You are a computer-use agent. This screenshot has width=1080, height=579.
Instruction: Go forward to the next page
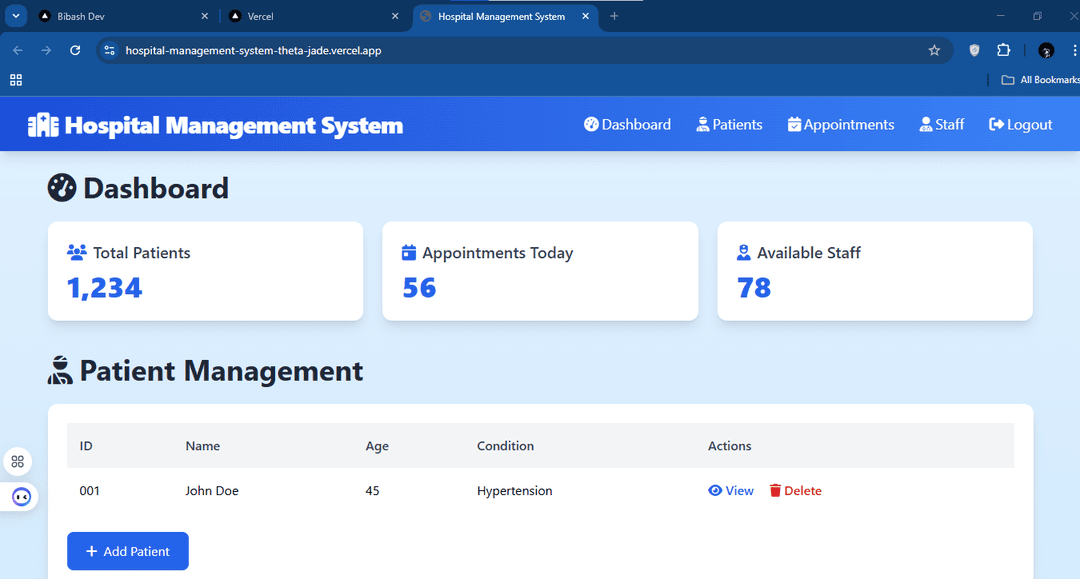point(46,50)
